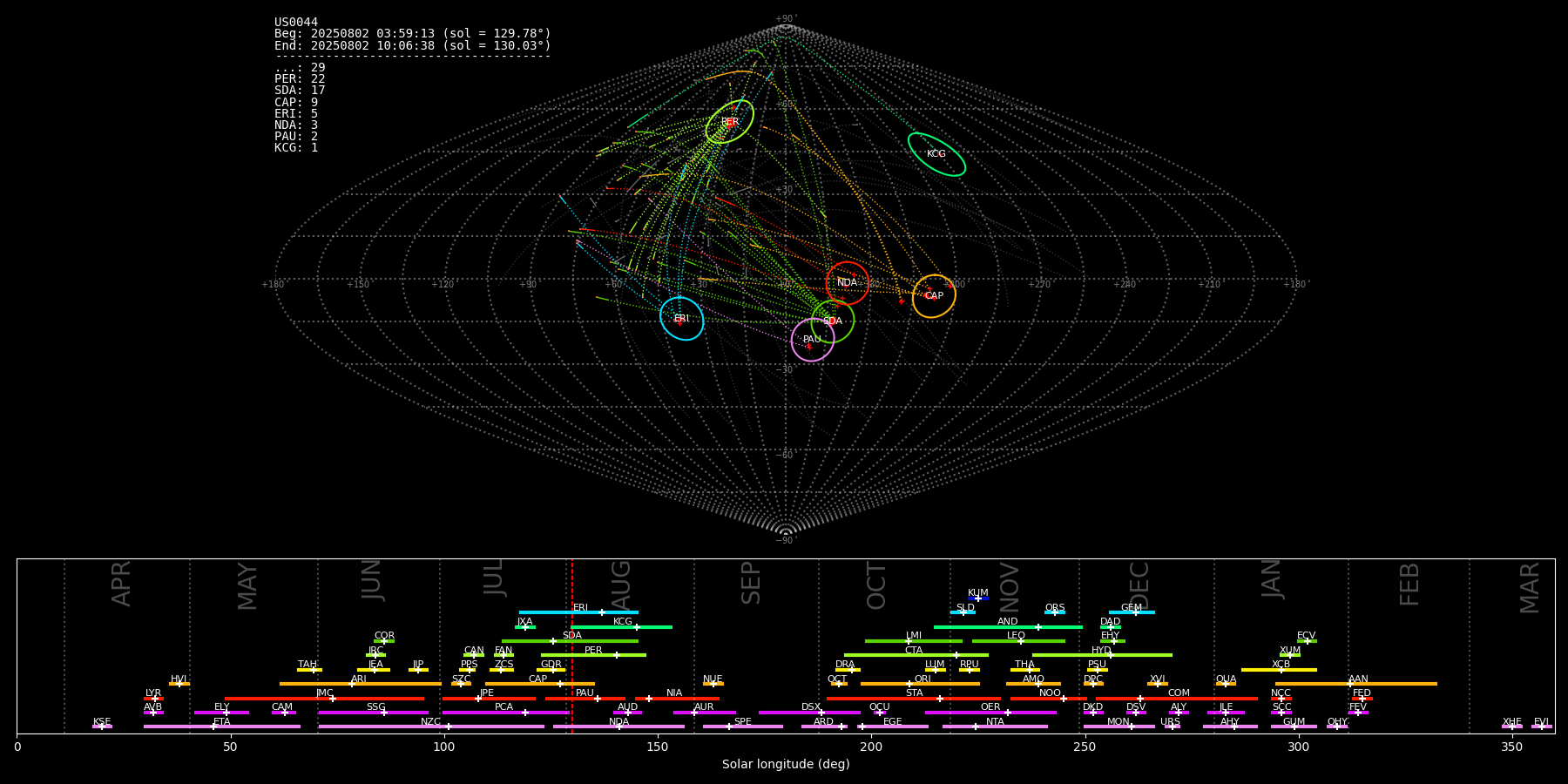Click the End: 20250802 10:06:38 line
This screenshot has width=1568, height=784.
(x=413, y=45)
